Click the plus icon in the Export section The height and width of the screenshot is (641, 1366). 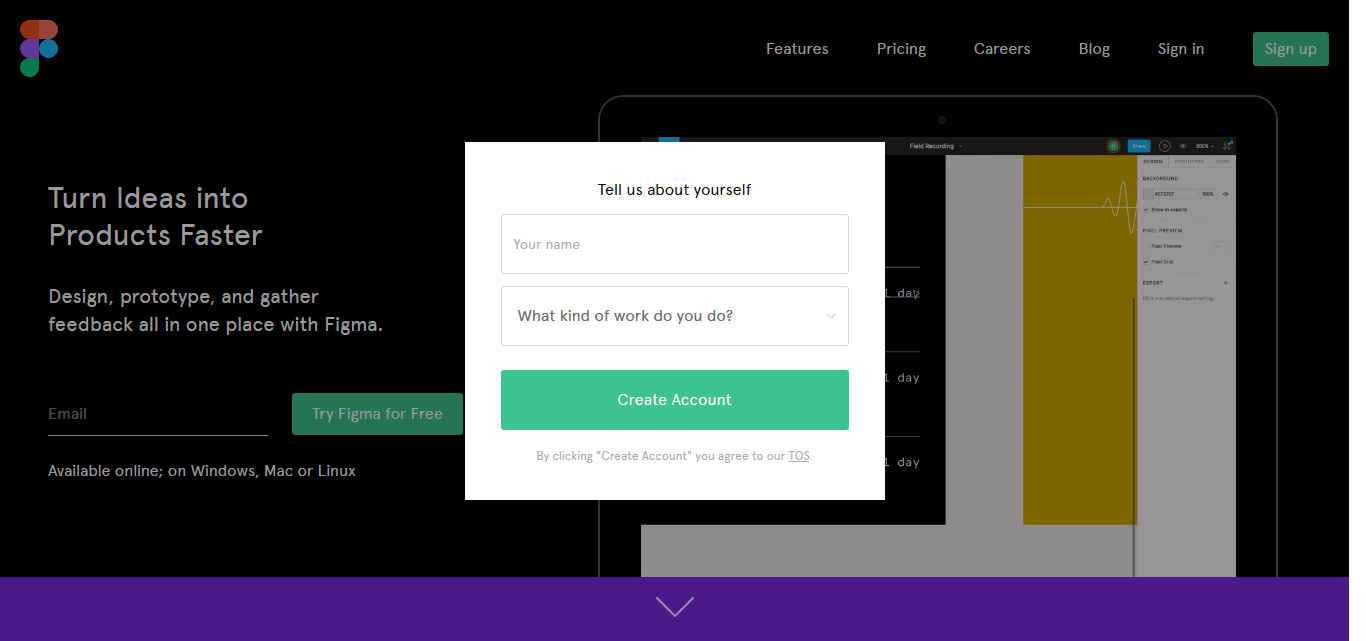click(x=1226, y=283)
